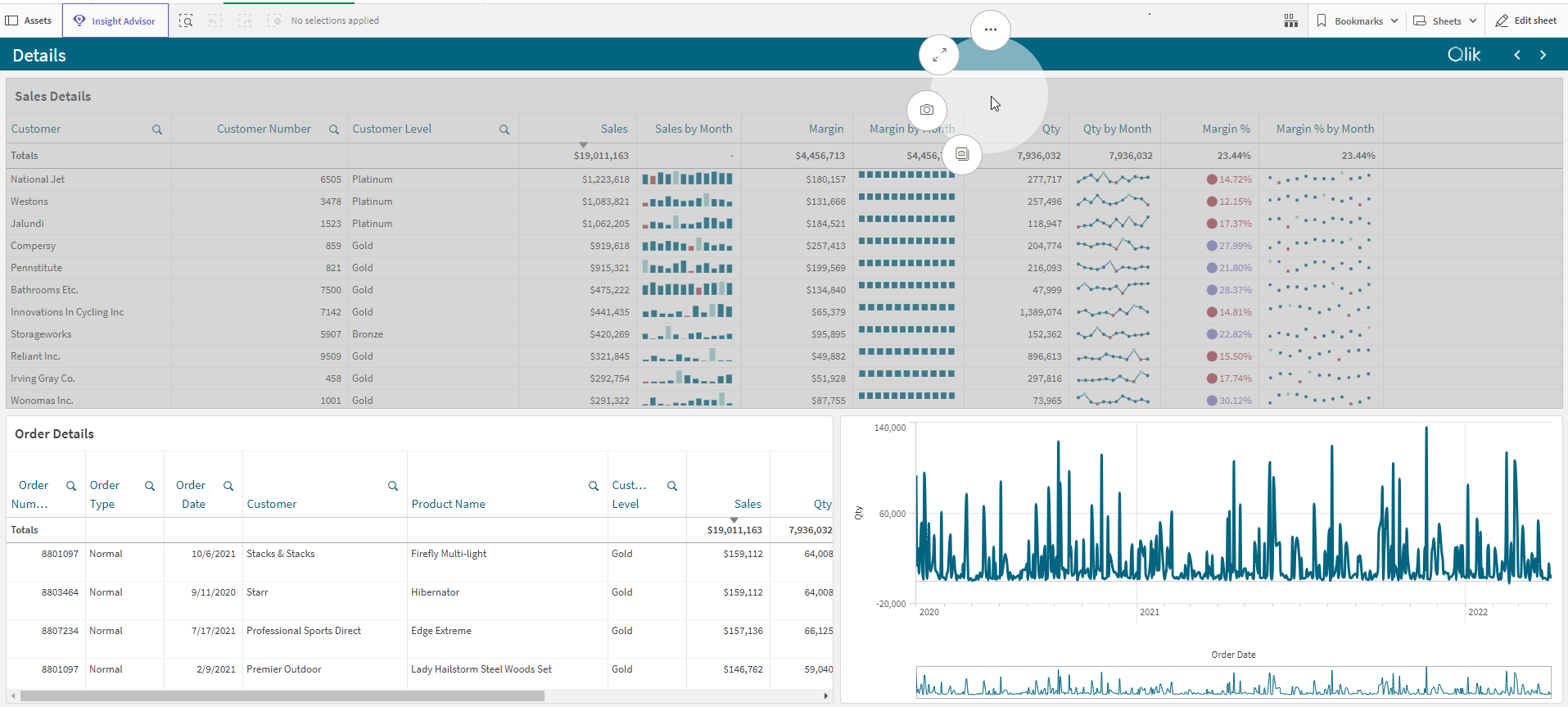Image resolution: width=1568 pixels, height=707 pixels.
Task: Click scroll left arrow of Order Details table
Action: [x=13, y=696]
